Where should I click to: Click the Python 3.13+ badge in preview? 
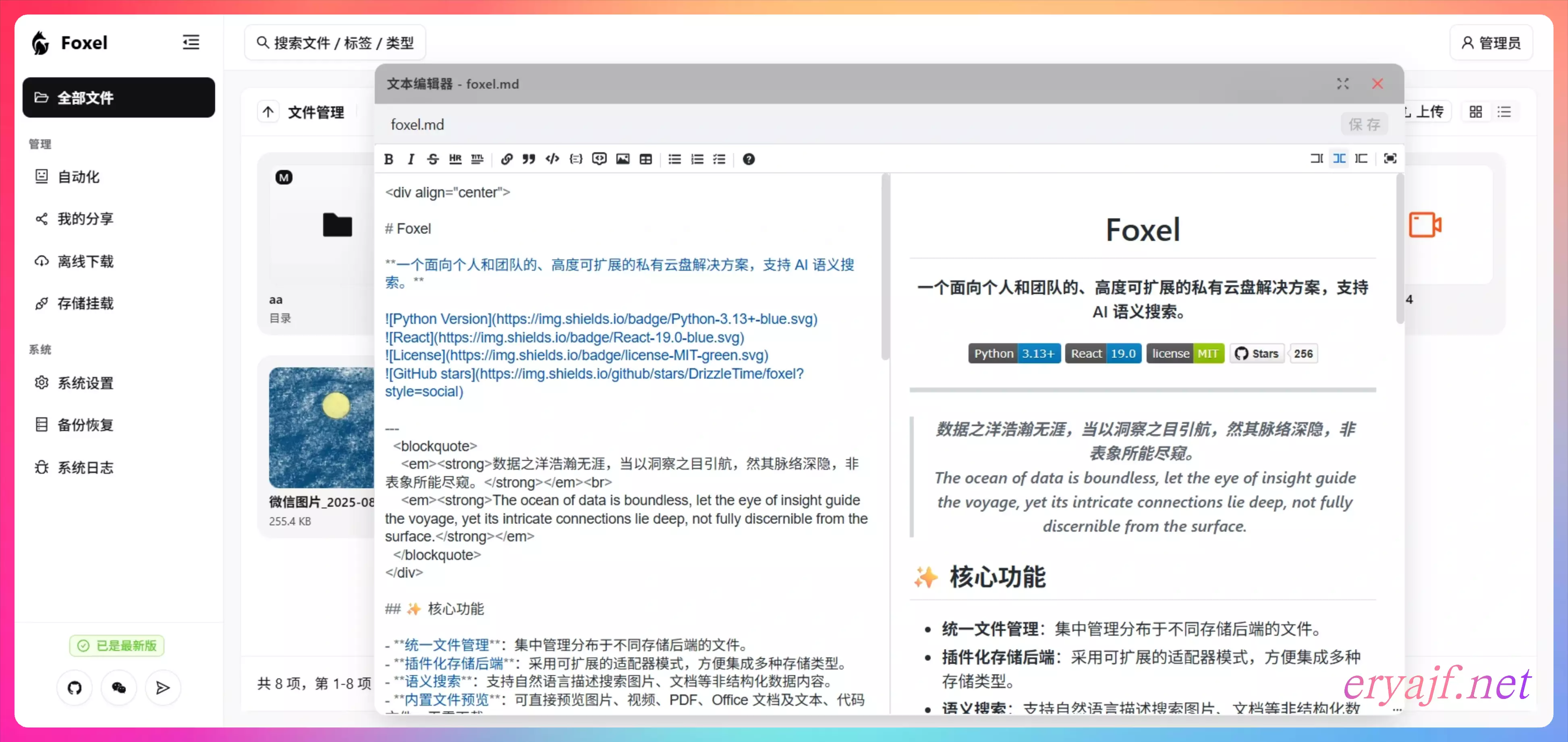click(1014, 354)
